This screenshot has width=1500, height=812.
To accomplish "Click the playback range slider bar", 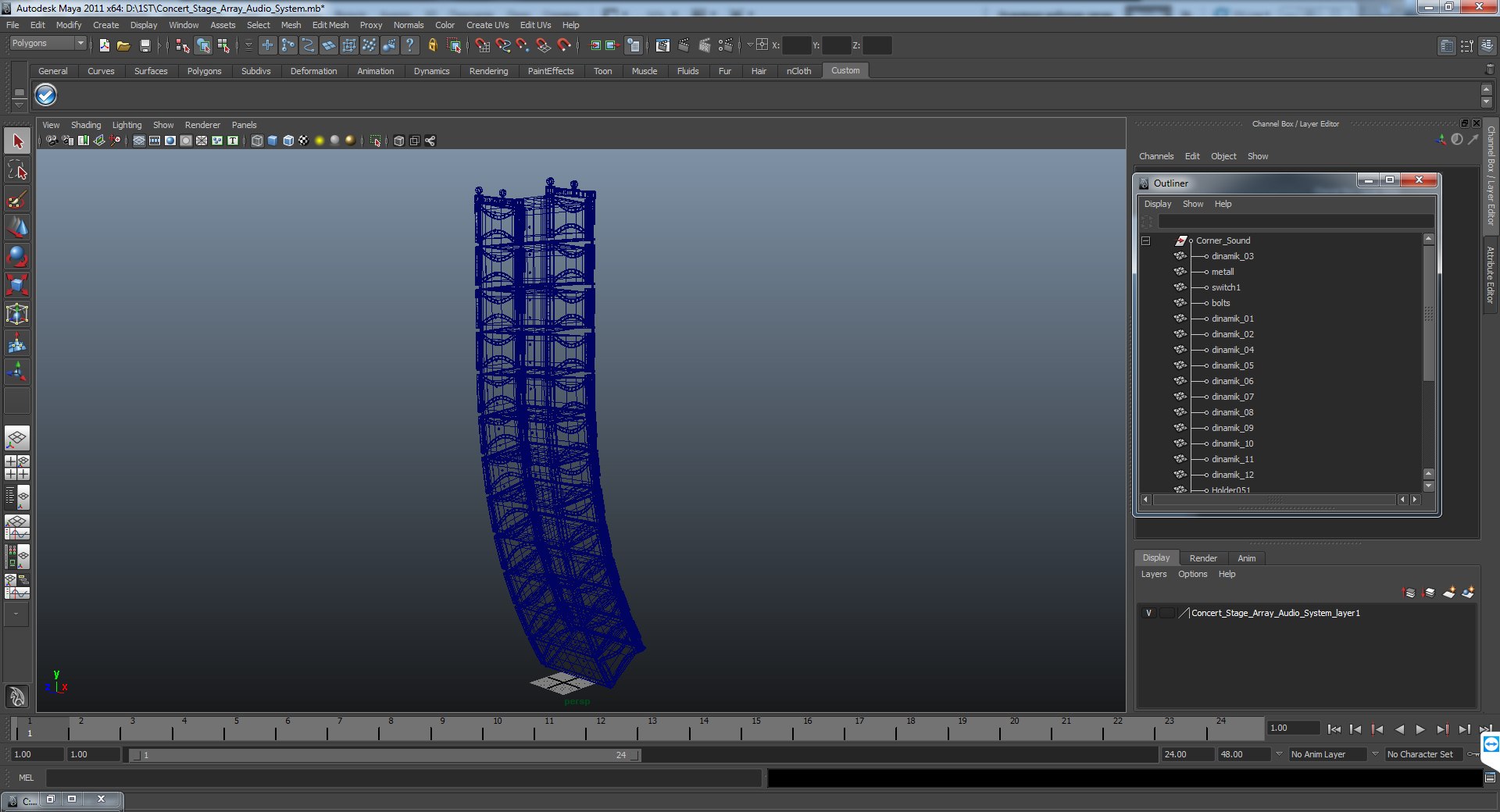I will click(385, 755).
